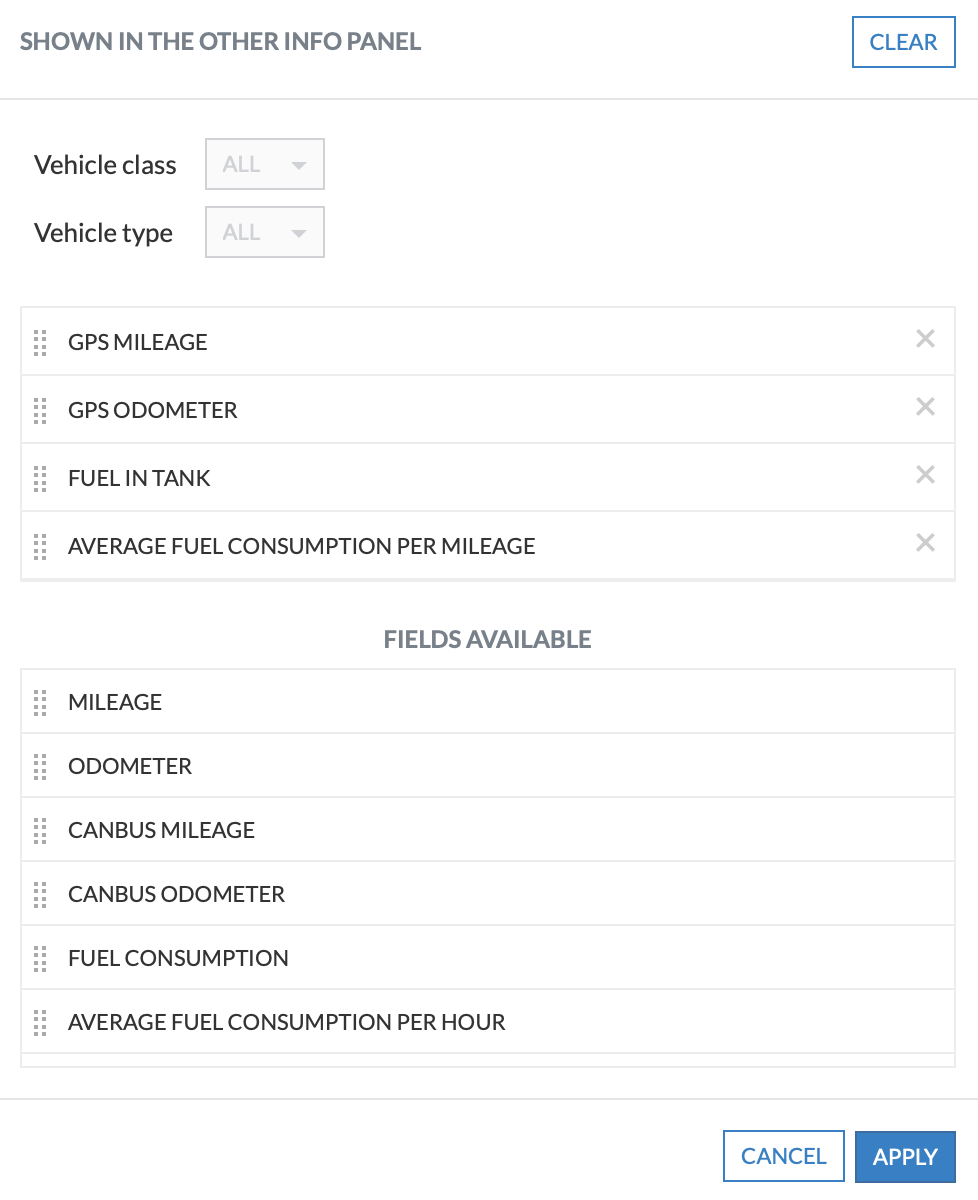Open the Vehicle class dropdown
Viewport: 978px width, 1200px height.
264,164
